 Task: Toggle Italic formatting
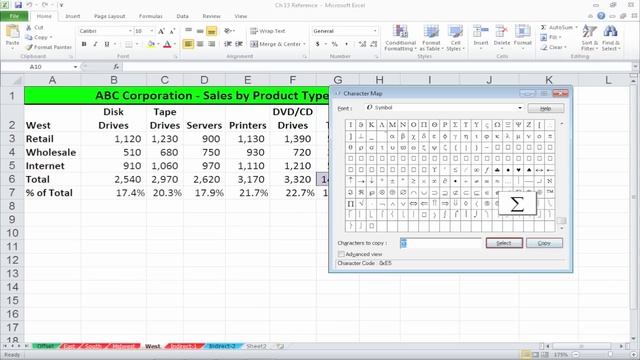(95, 44)
